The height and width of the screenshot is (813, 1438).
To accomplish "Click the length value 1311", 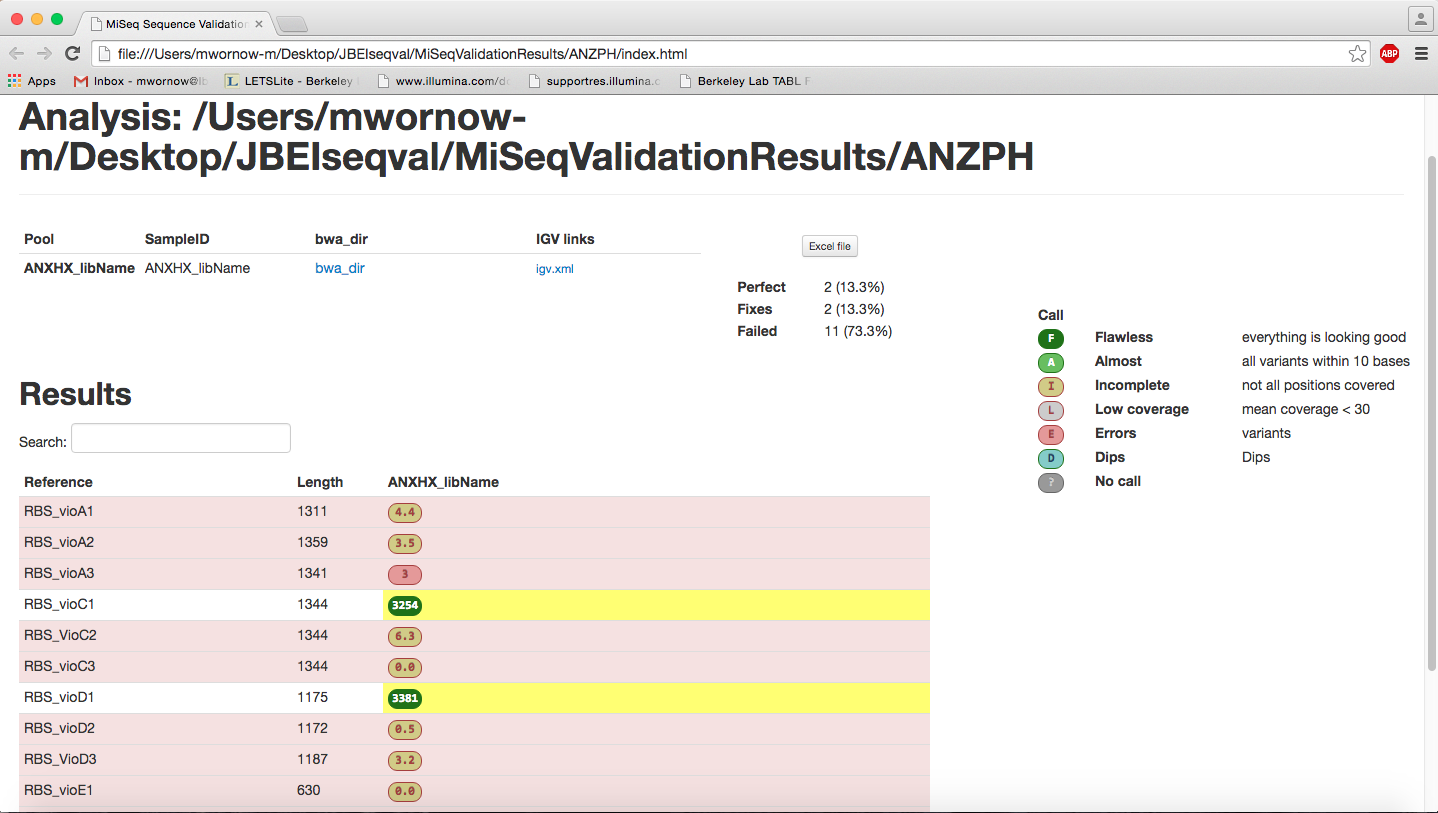I will coord(312,511).
